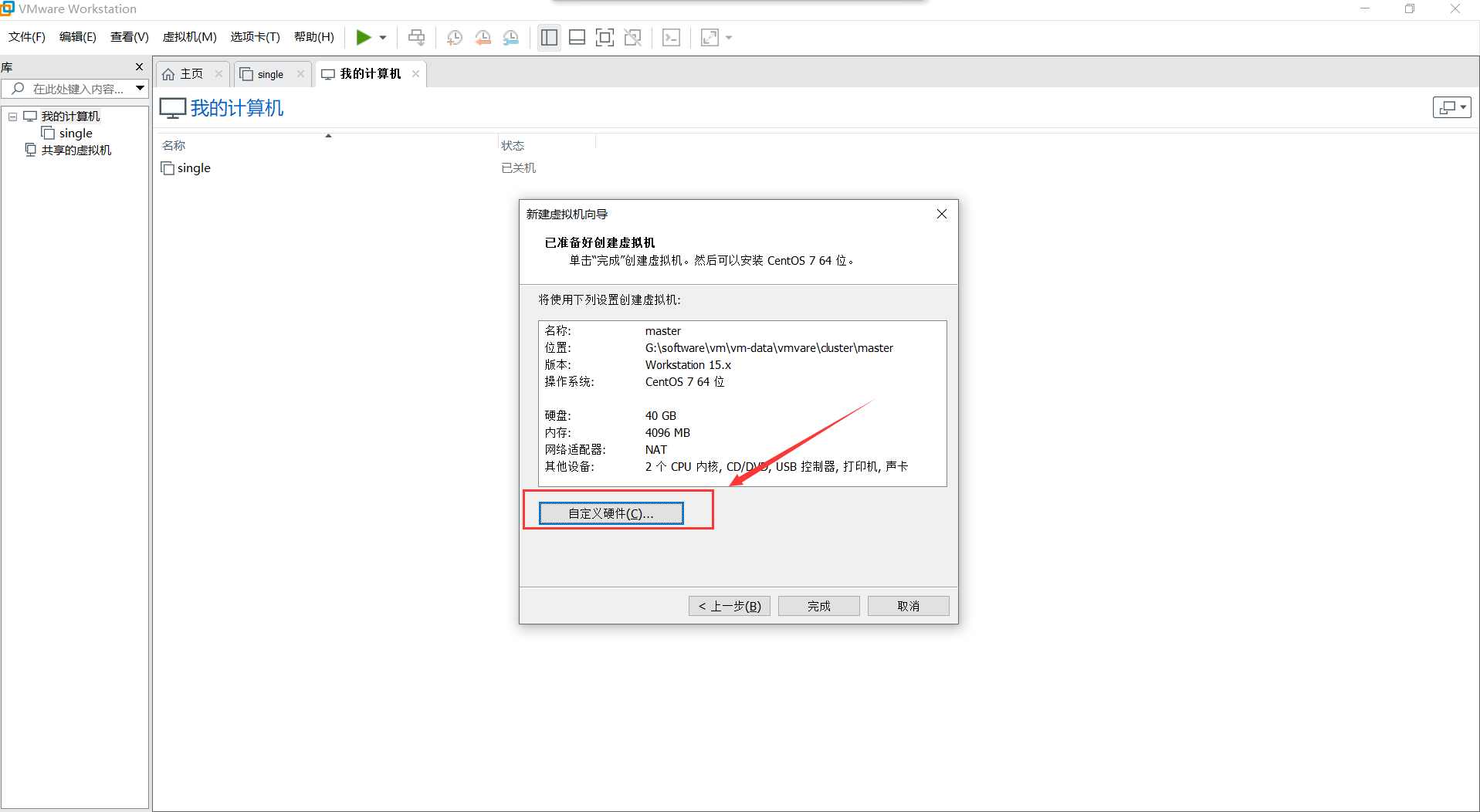Viewport: 1480px width, 812px height.
Task: Toggle the library panel visibility icon
Action: click(549, 37)
